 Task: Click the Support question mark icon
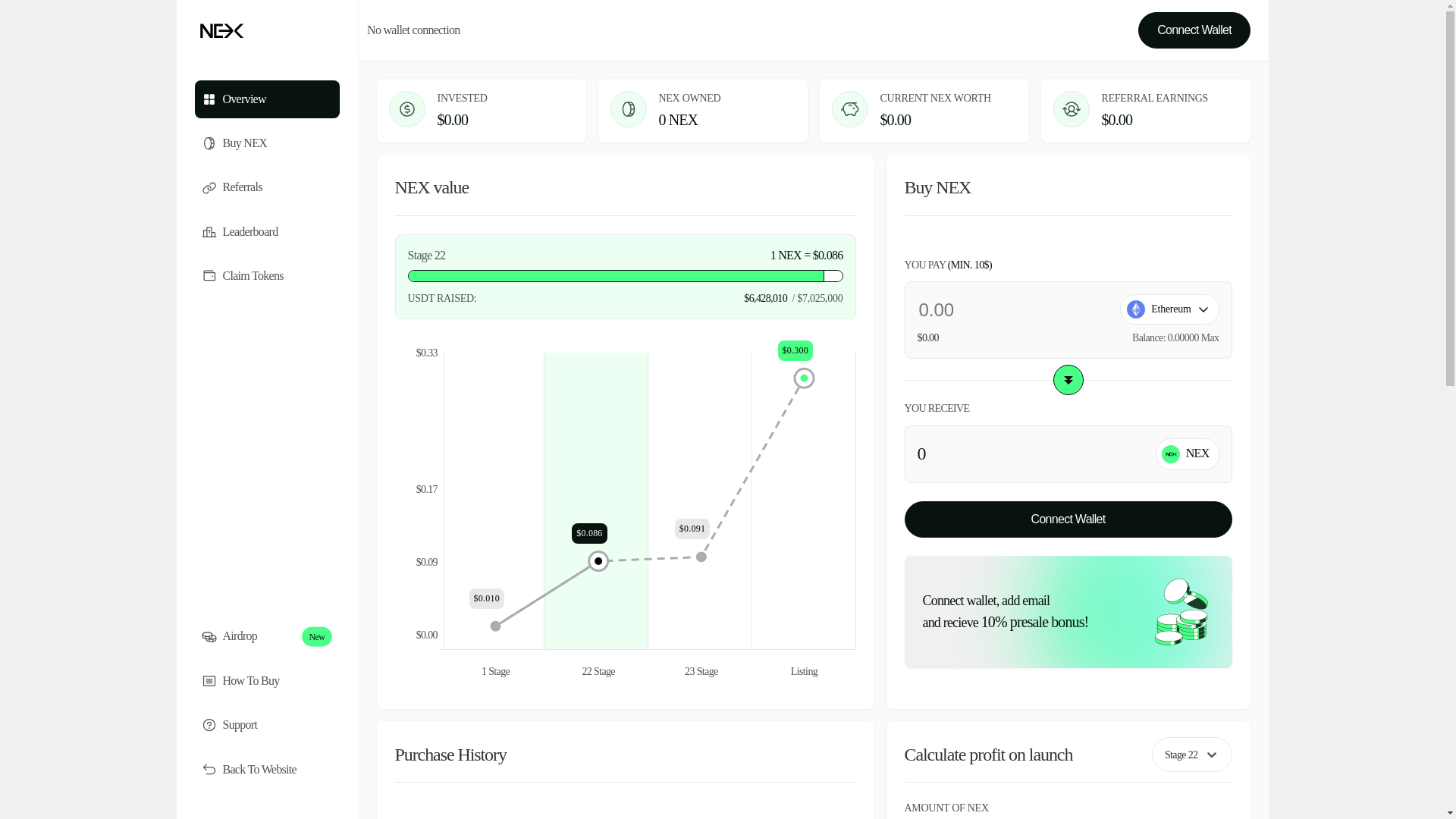pyautogui.click(x=209, y=725)
